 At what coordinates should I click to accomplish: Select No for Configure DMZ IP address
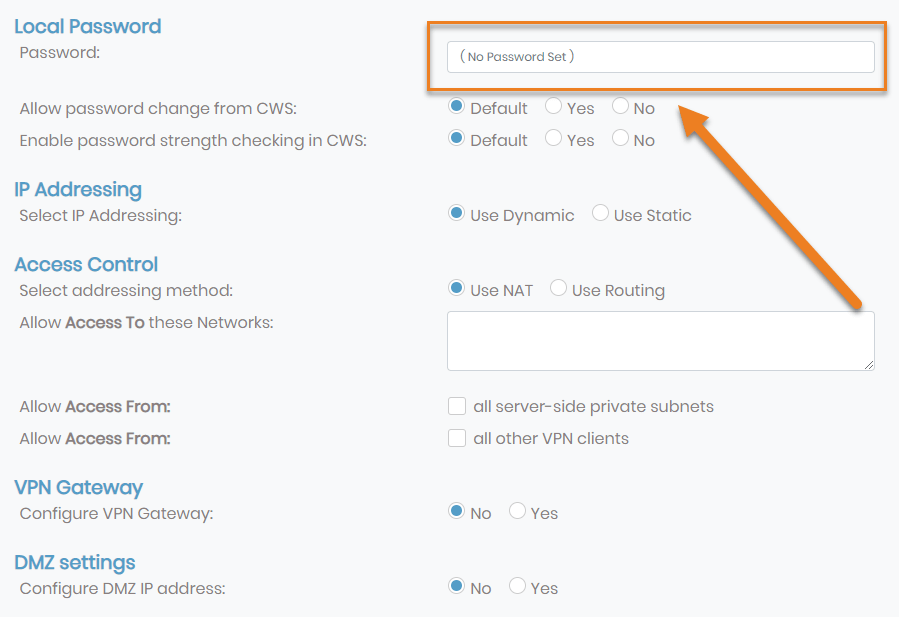(457, 586)
